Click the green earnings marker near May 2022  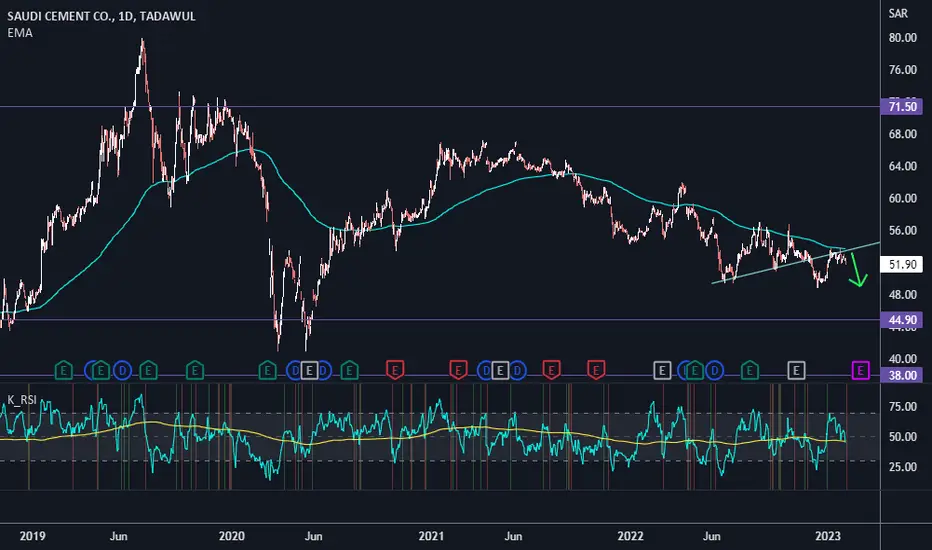(x=695, y=370)
